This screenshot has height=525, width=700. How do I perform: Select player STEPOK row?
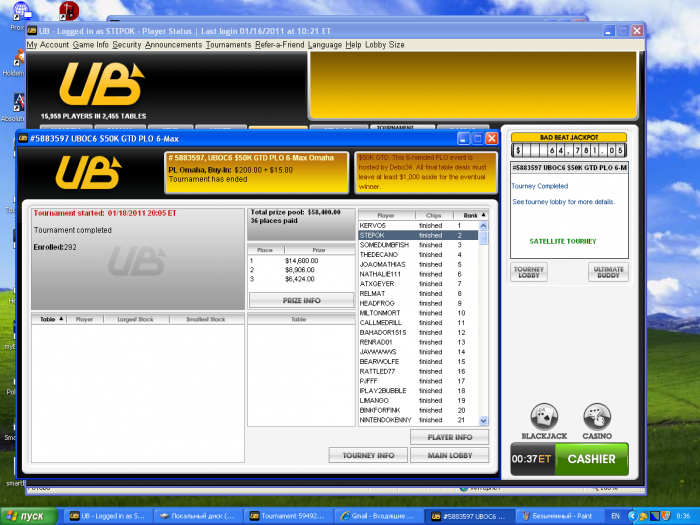(418, 235)
